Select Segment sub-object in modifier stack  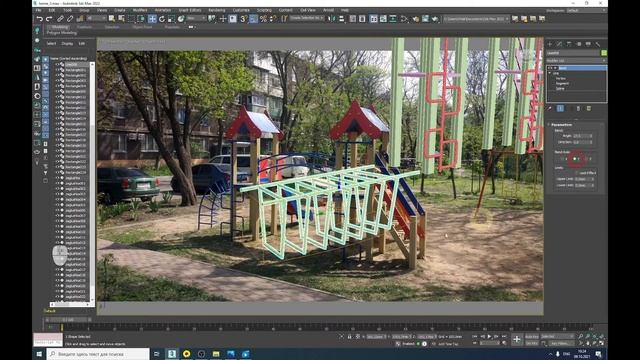pos(562,83)
